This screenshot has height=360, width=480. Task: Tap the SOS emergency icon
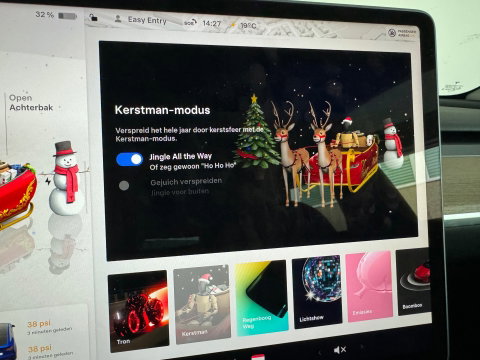(190, 23)
